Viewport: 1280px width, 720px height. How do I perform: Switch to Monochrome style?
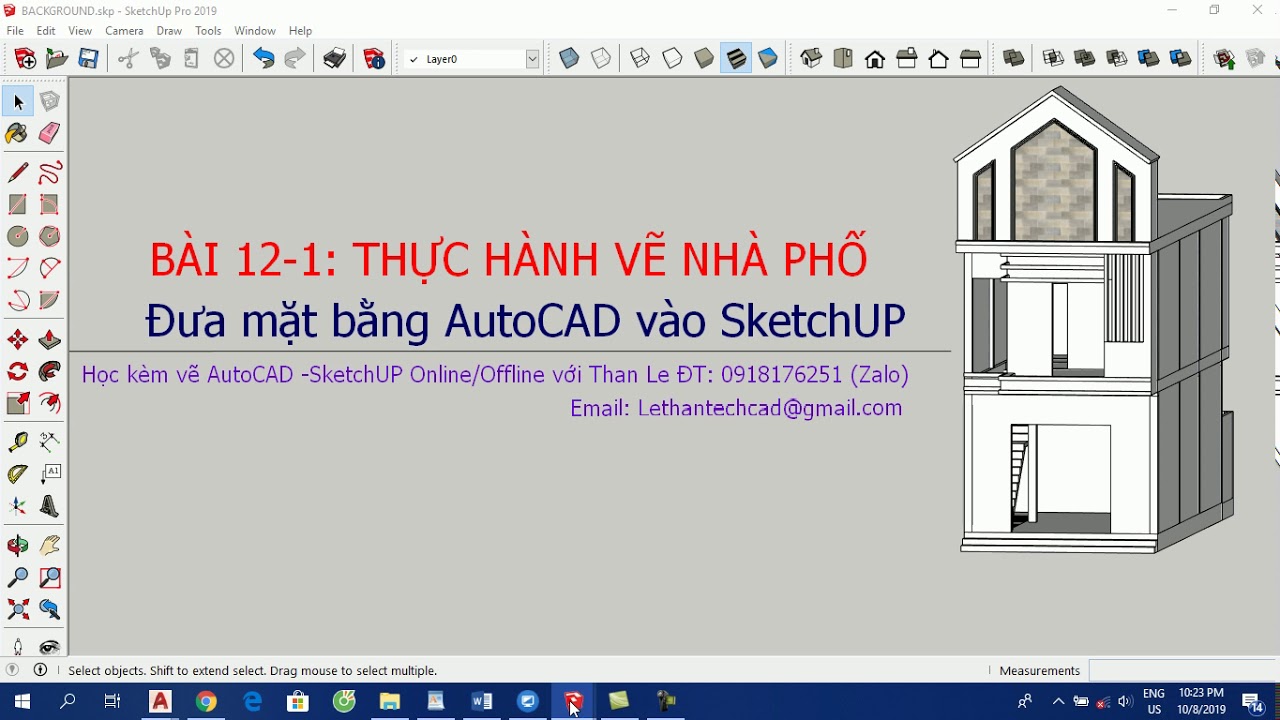click(x=768, y=59)
